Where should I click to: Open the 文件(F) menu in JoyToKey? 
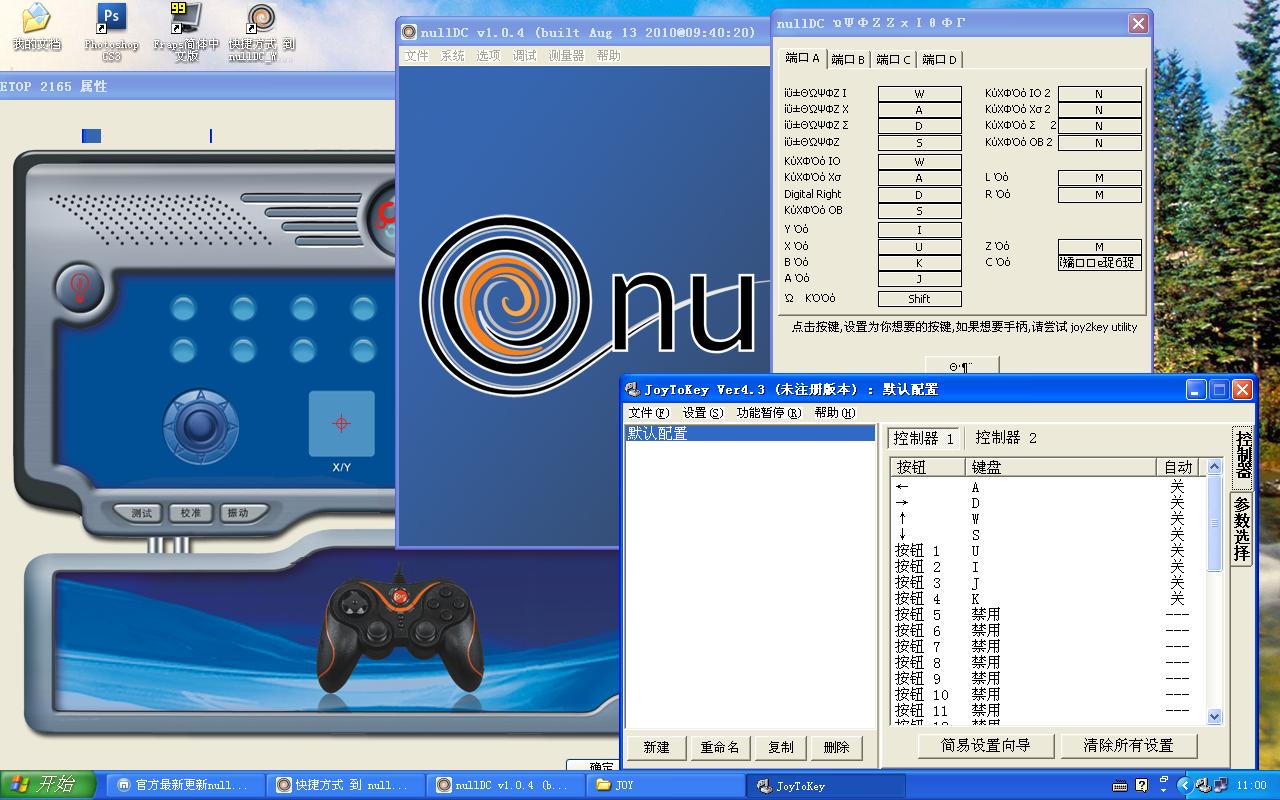coord(649,413)
